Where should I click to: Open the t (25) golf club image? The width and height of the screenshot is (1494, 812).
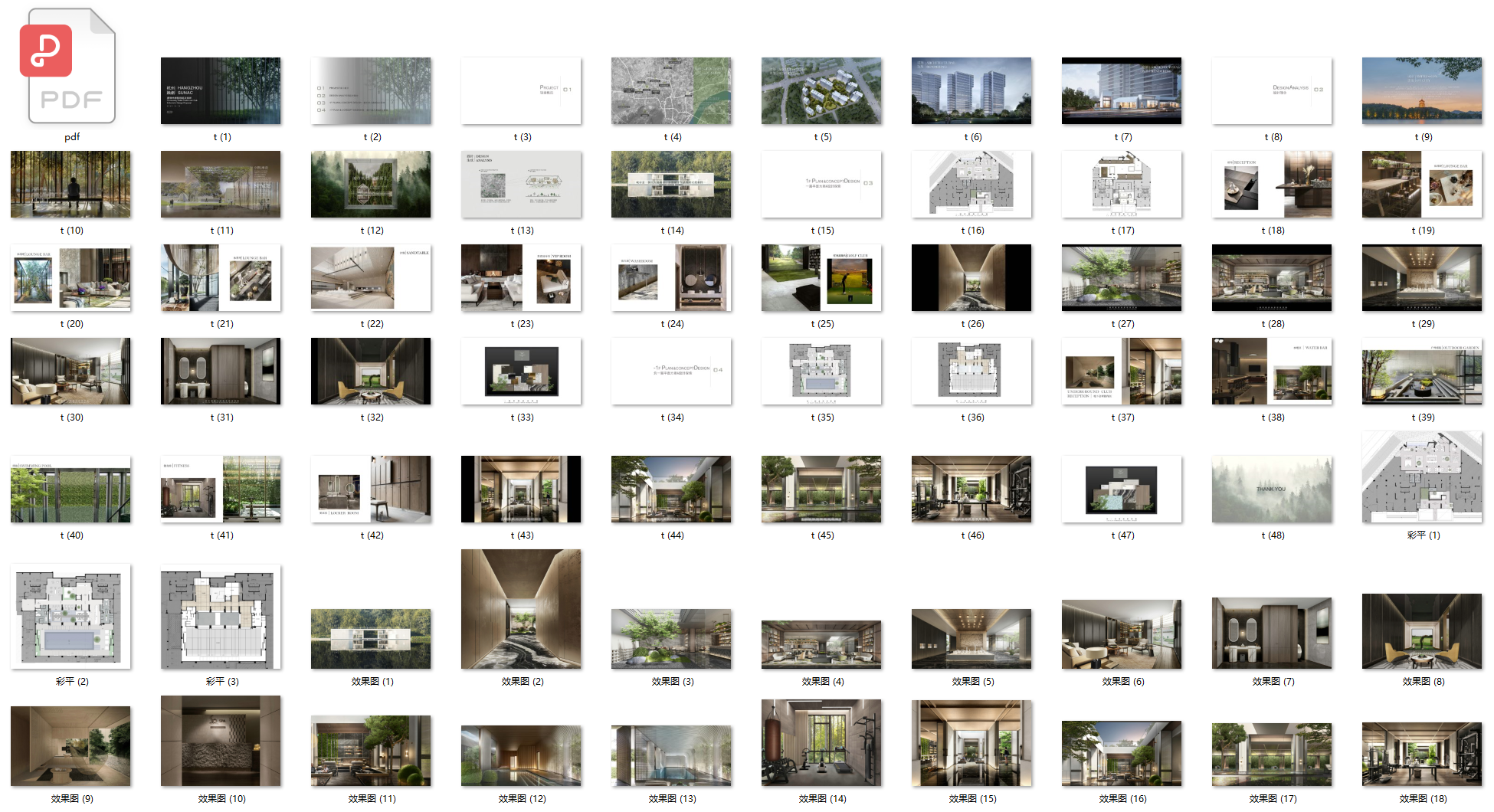click(x=821, y=278)
